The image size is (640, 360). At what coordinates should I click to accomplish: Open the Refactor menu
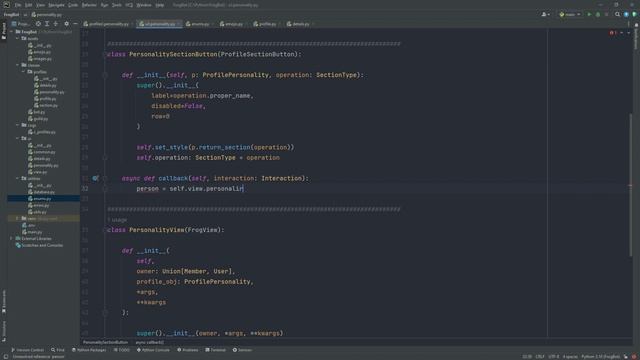(x=89, y=5)
